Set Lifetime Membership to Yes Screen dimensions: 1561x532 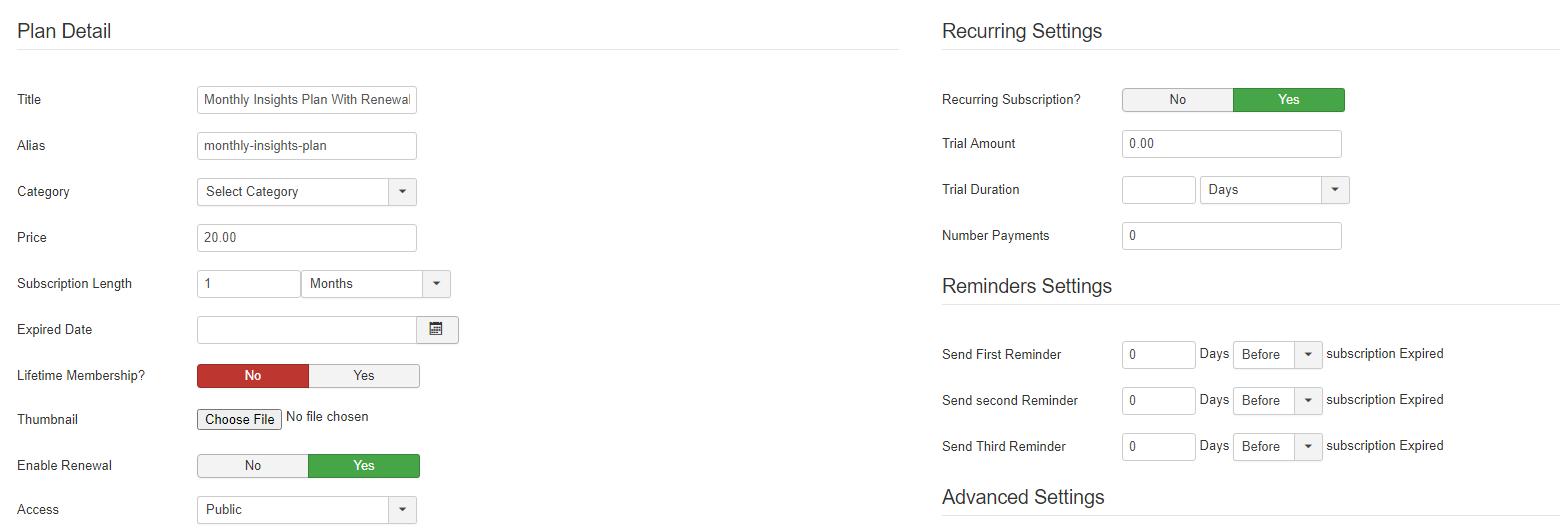pyautogui.click(x=364, y=376)
